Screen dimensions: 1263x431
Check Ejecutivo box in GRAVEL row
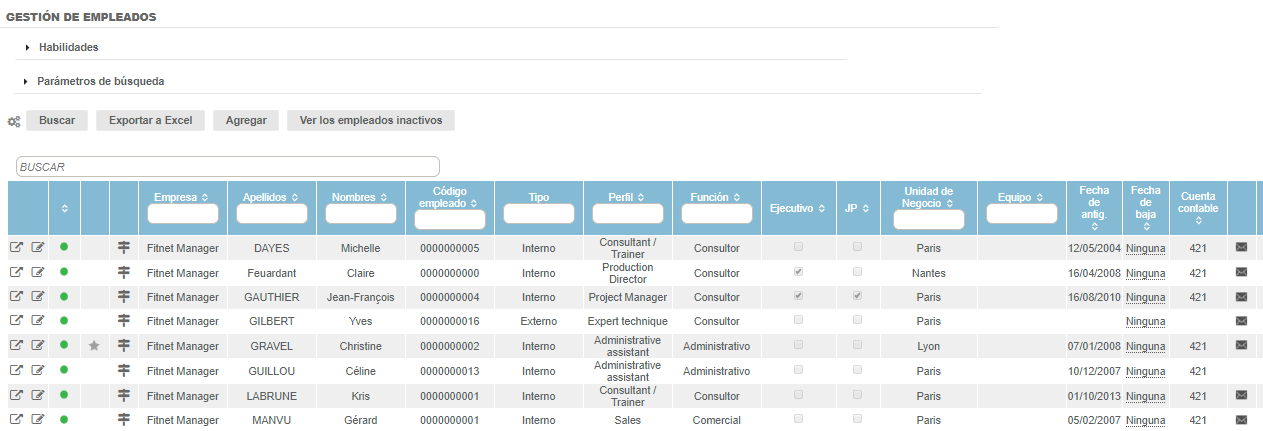click(796, 346)
